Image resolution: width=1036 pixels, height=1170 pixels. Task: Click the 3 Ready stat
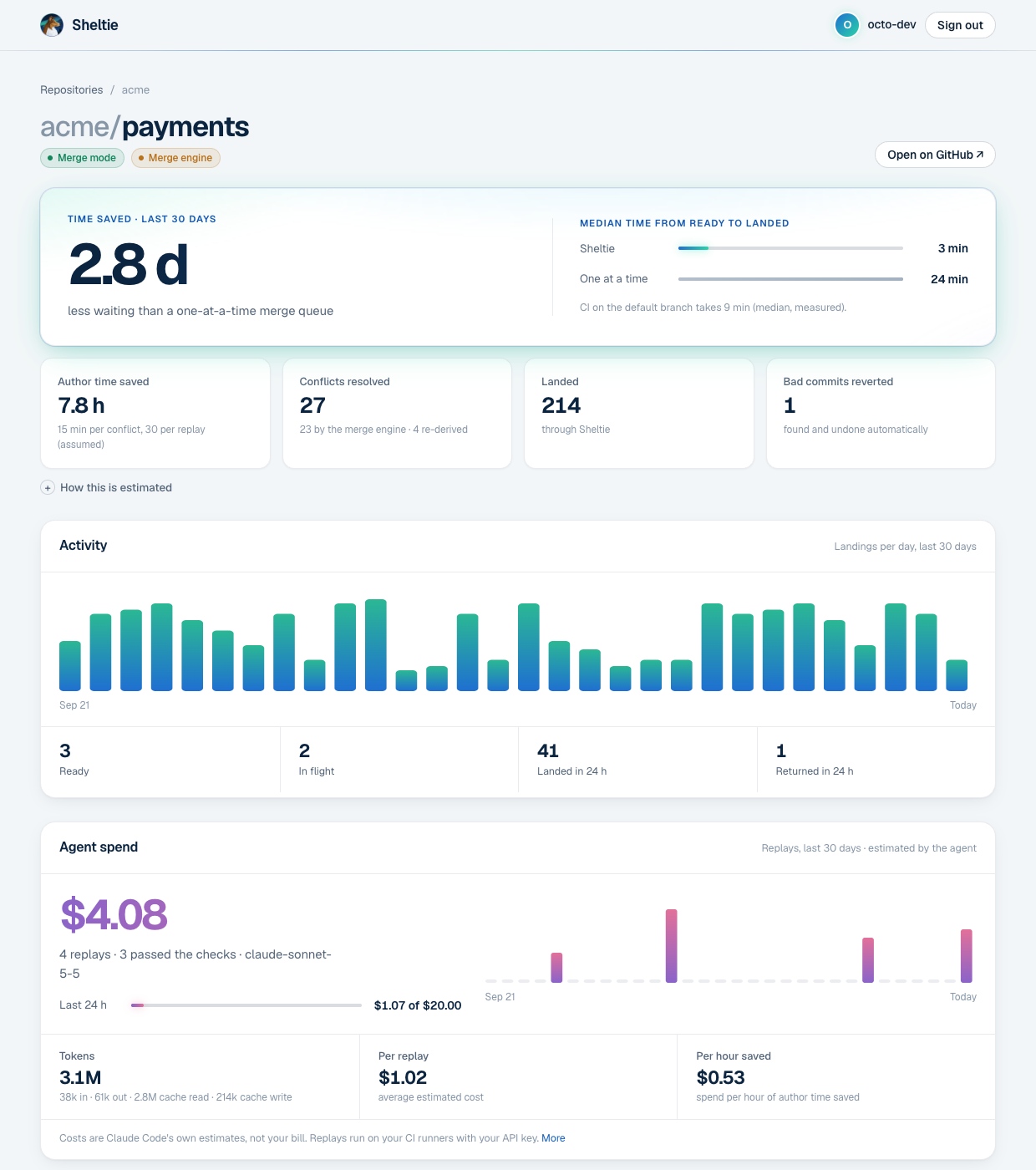pos(160,760)
